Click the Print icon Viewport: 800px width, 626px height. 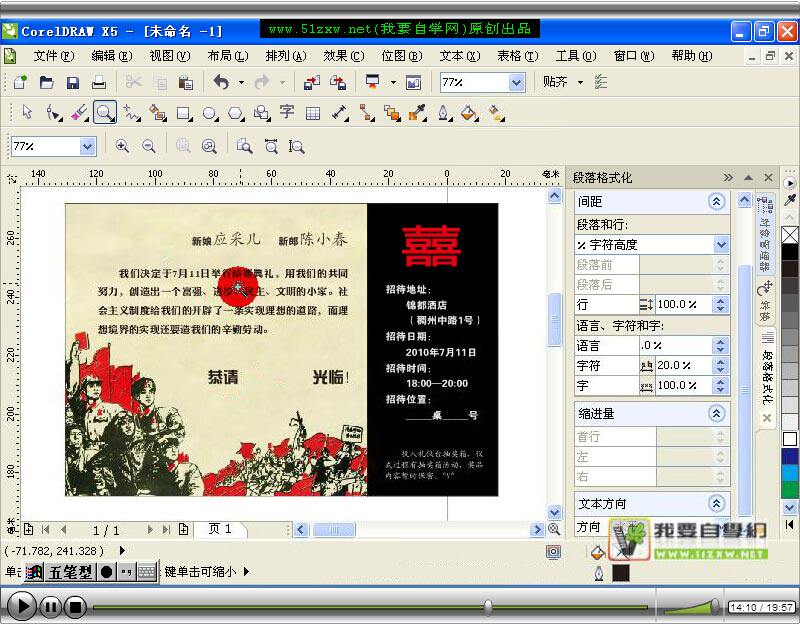tap(98, 82)
